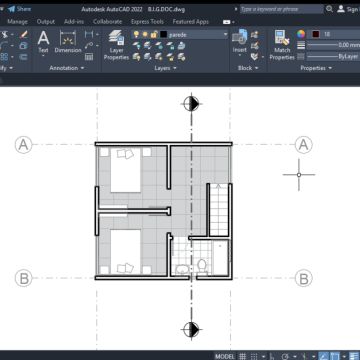Toggle parede layer padlock icon
The image size is (360, 360).
point(154,34)
